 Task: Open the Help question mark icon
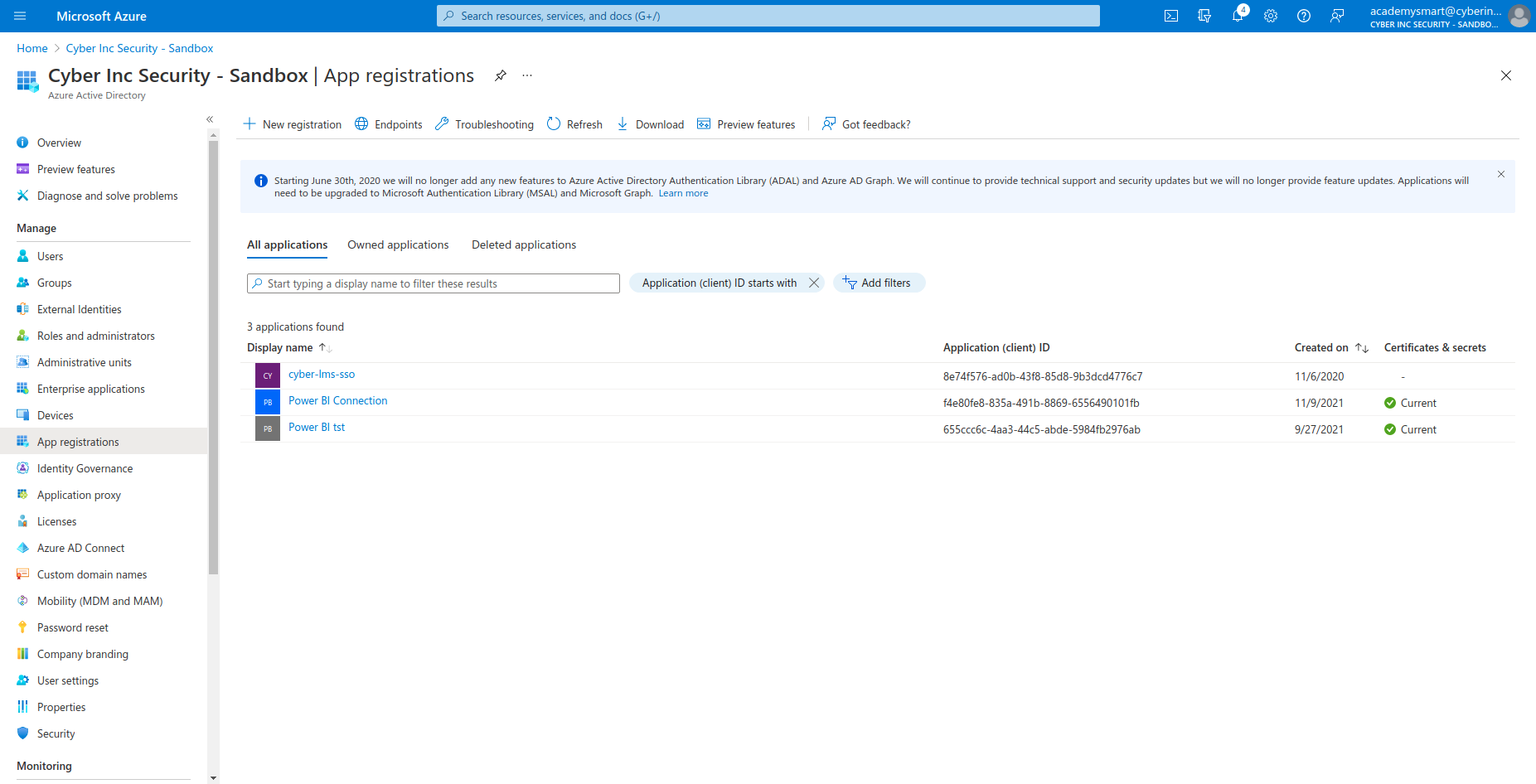(1304, 16)
